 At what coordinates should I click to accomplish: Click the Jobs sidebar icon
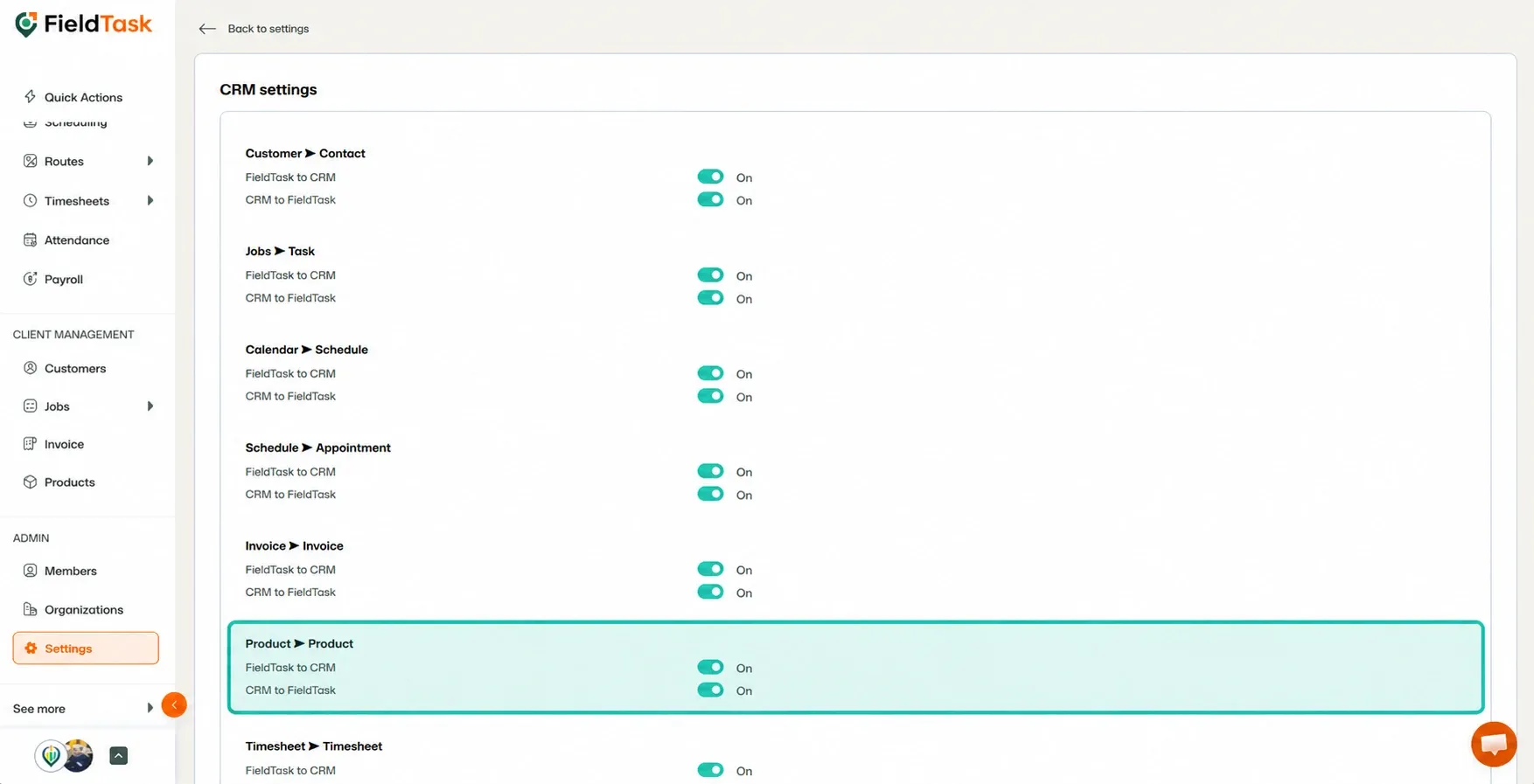(30, 406)
